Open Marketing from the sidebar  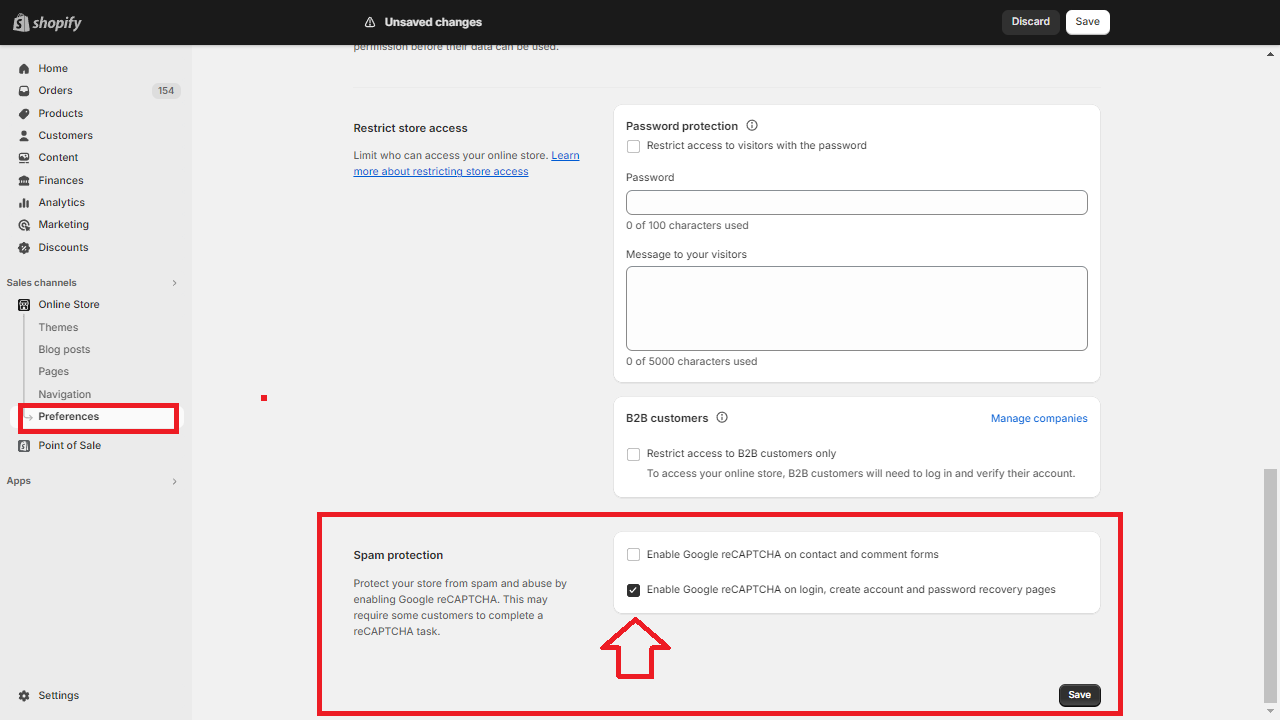24,224
